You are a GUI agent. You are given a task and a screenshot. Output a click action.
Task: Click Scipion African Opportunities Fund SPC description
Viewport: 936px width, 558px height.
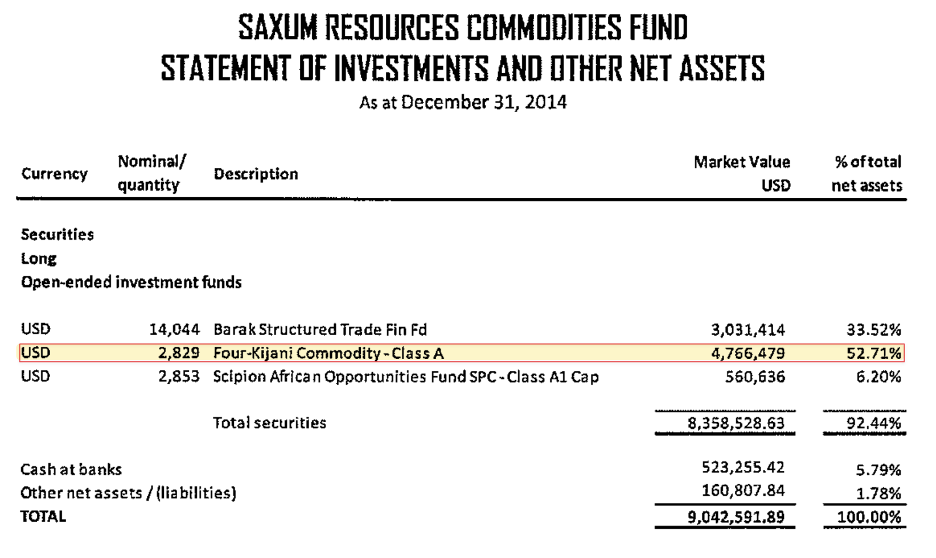tap(406, 377)
